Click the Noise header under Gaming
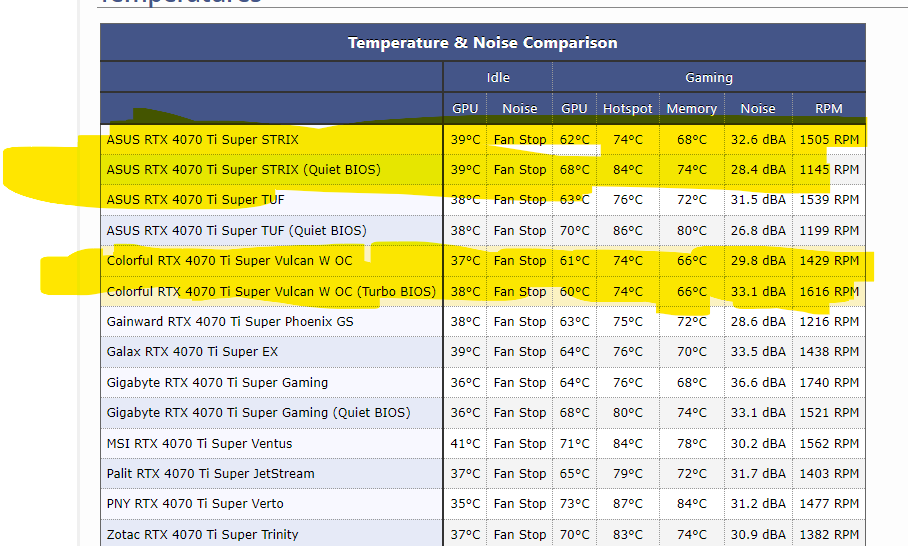 tap(757, 109)
